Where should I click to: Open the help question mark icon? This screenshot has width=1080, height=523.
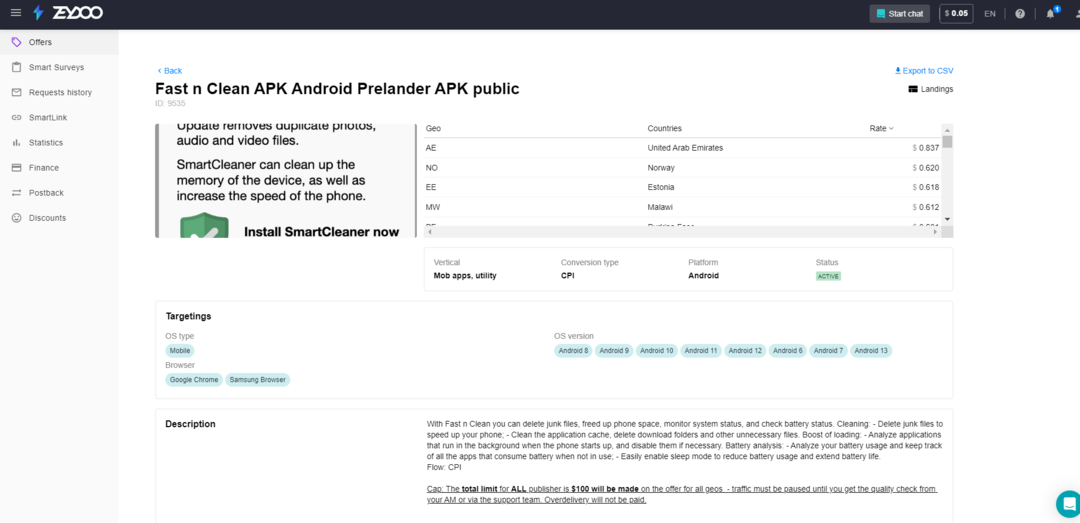click(x=1019, y=14)
